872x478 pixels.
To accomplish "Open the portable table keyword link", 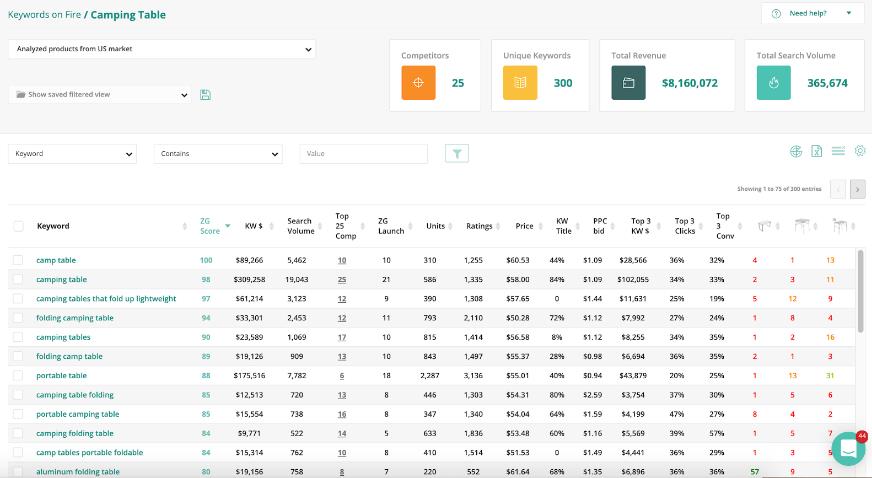I will pos(62,376).
